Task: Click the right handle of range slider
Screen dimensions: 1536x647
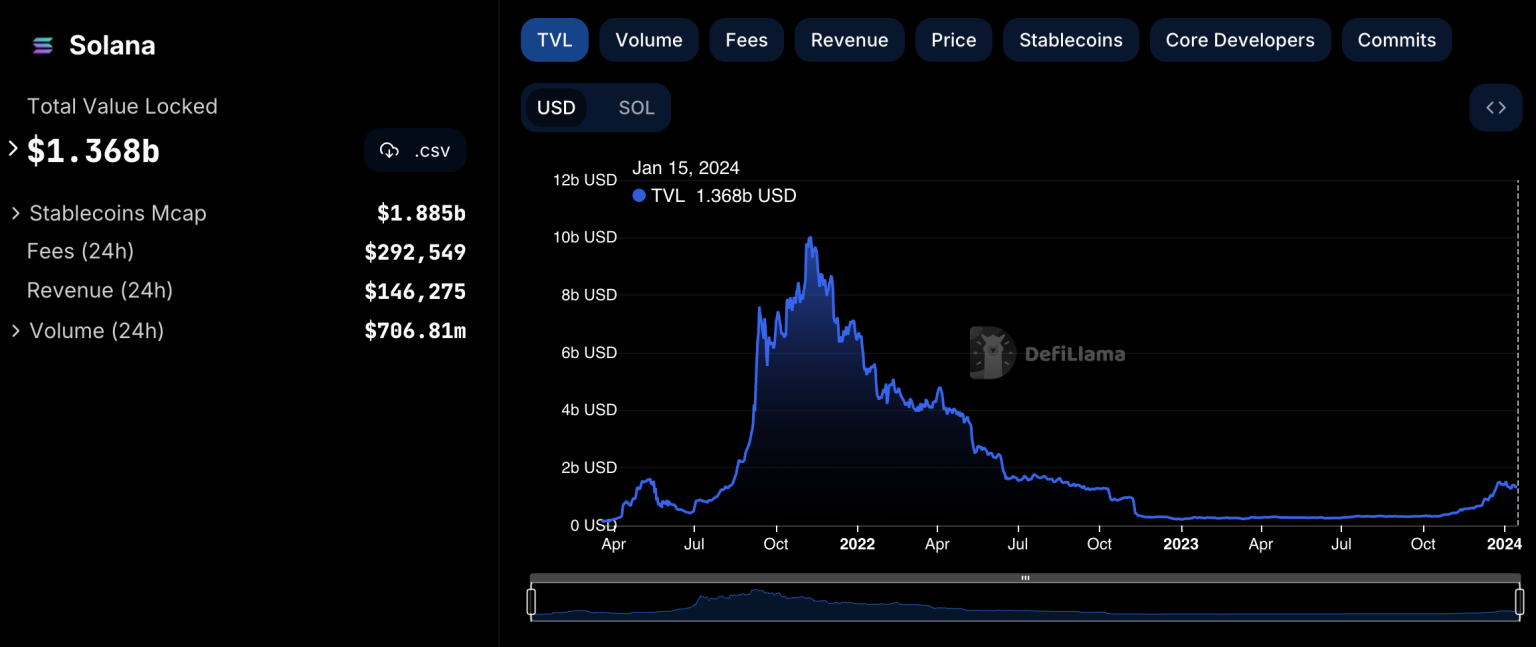Action: click(x=1519, y=601)
